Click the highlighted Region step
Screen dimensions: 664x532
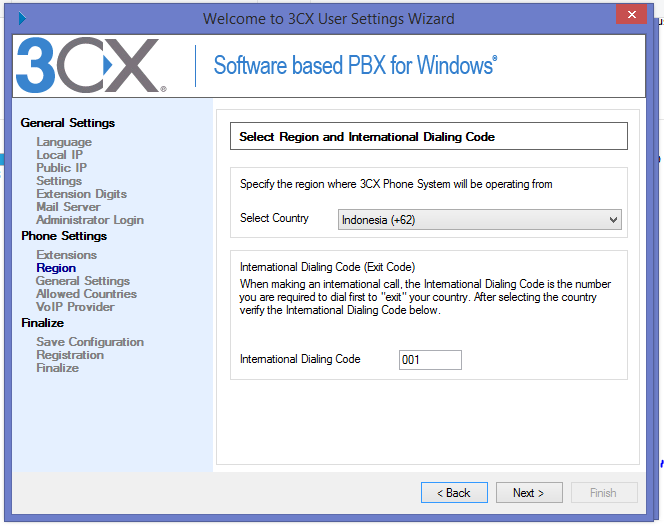[56, 268]
